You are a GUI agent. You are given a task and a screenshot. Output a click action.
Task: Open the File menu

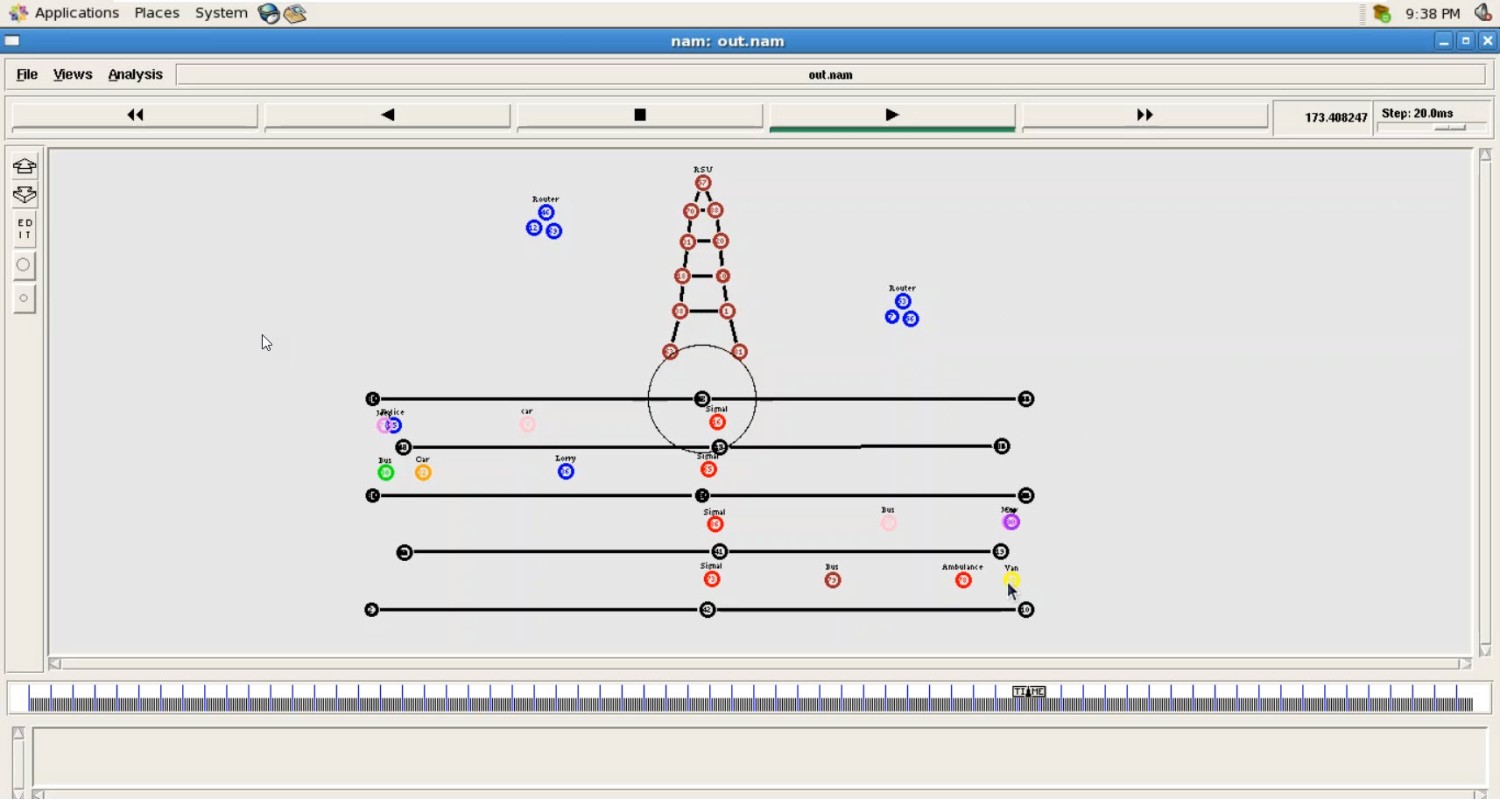tap(27, 75)
